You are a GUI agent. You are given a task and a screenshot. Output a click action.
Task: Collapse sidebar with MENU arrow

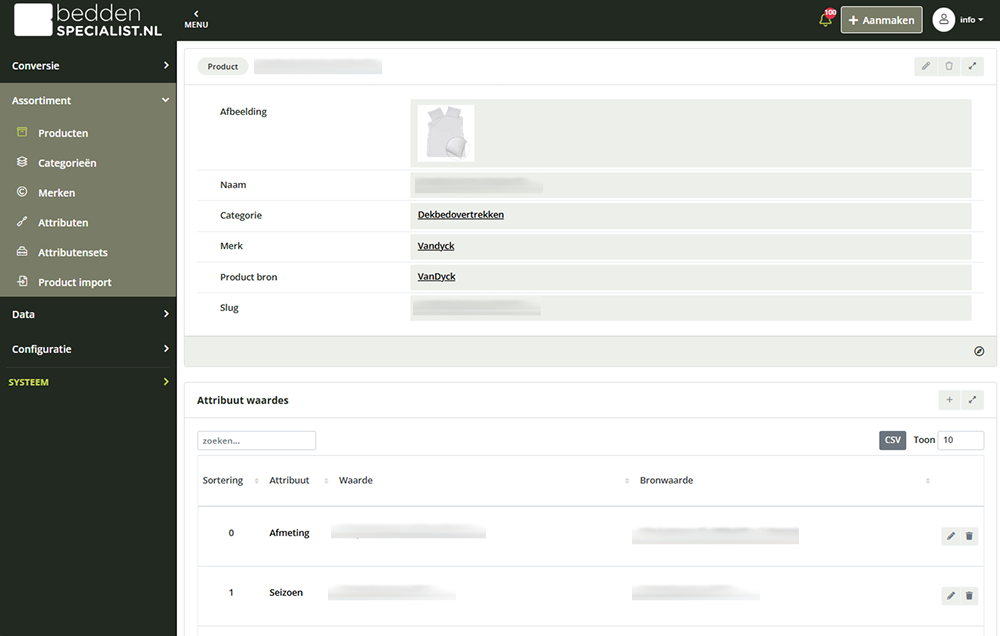196,19
